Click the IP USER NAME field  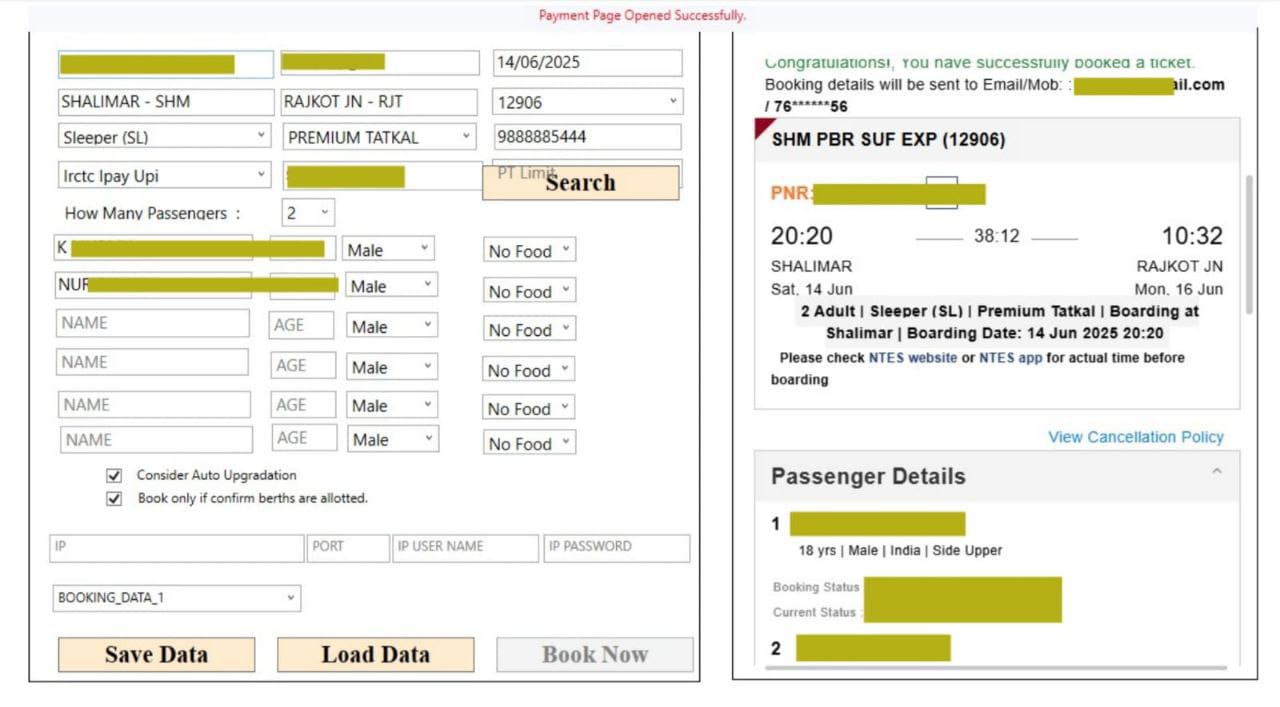[466, 548]
